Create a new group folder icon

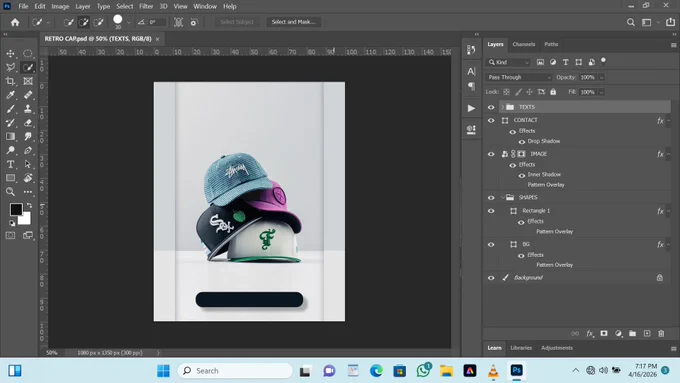point(633,334)
